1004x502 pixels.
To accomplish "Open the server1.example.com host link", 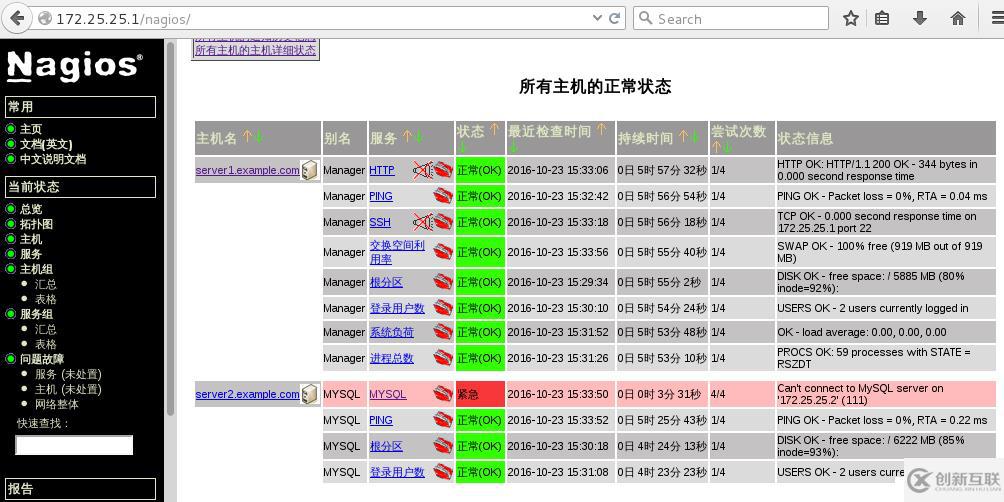I will coord(247,170).
